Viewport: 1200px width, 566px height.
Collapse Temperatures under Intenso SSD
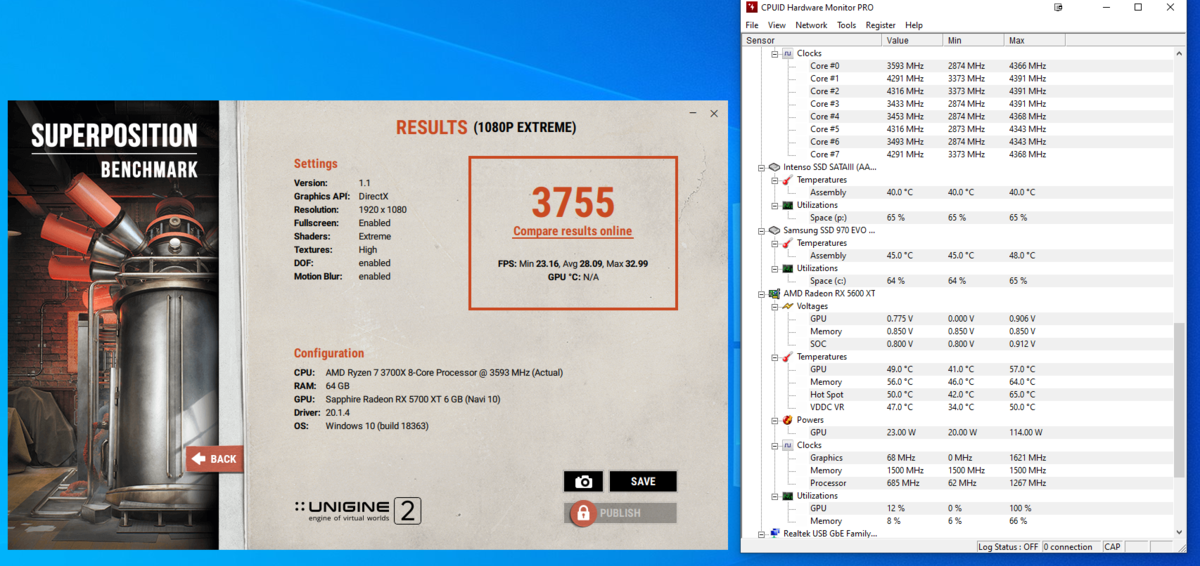pyautogui.click(x=775, y=180)
